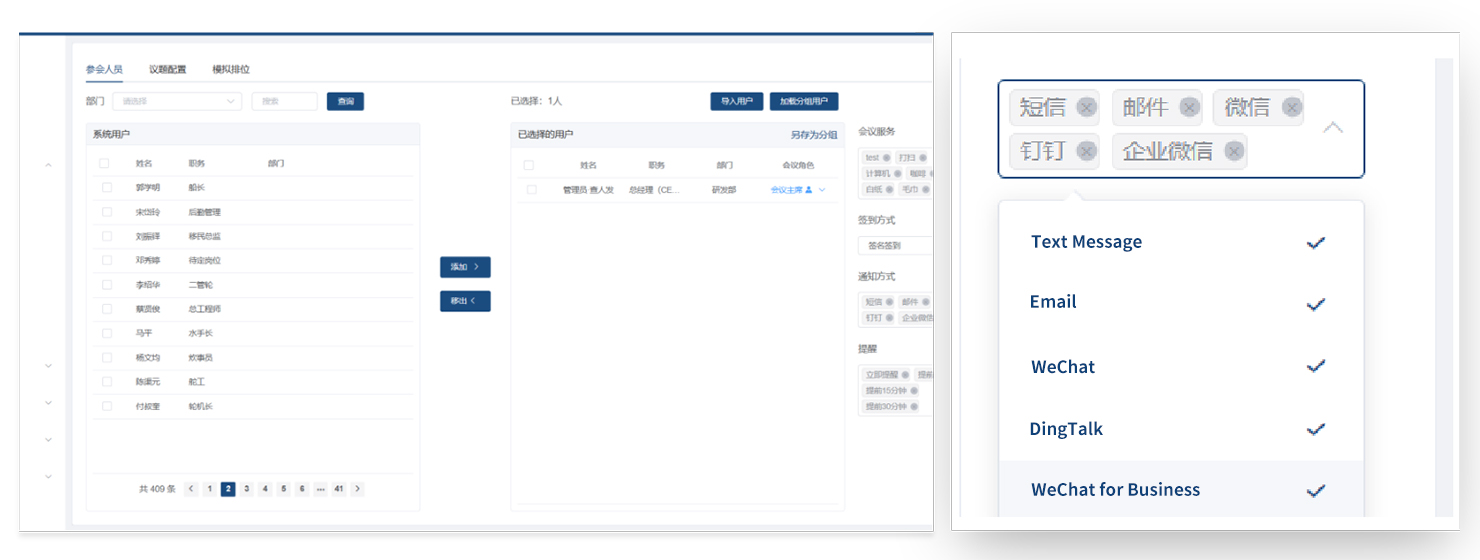Open the 签名签到 sign-in method dropdown
1480x560 pixels.
tap(895, 245)
